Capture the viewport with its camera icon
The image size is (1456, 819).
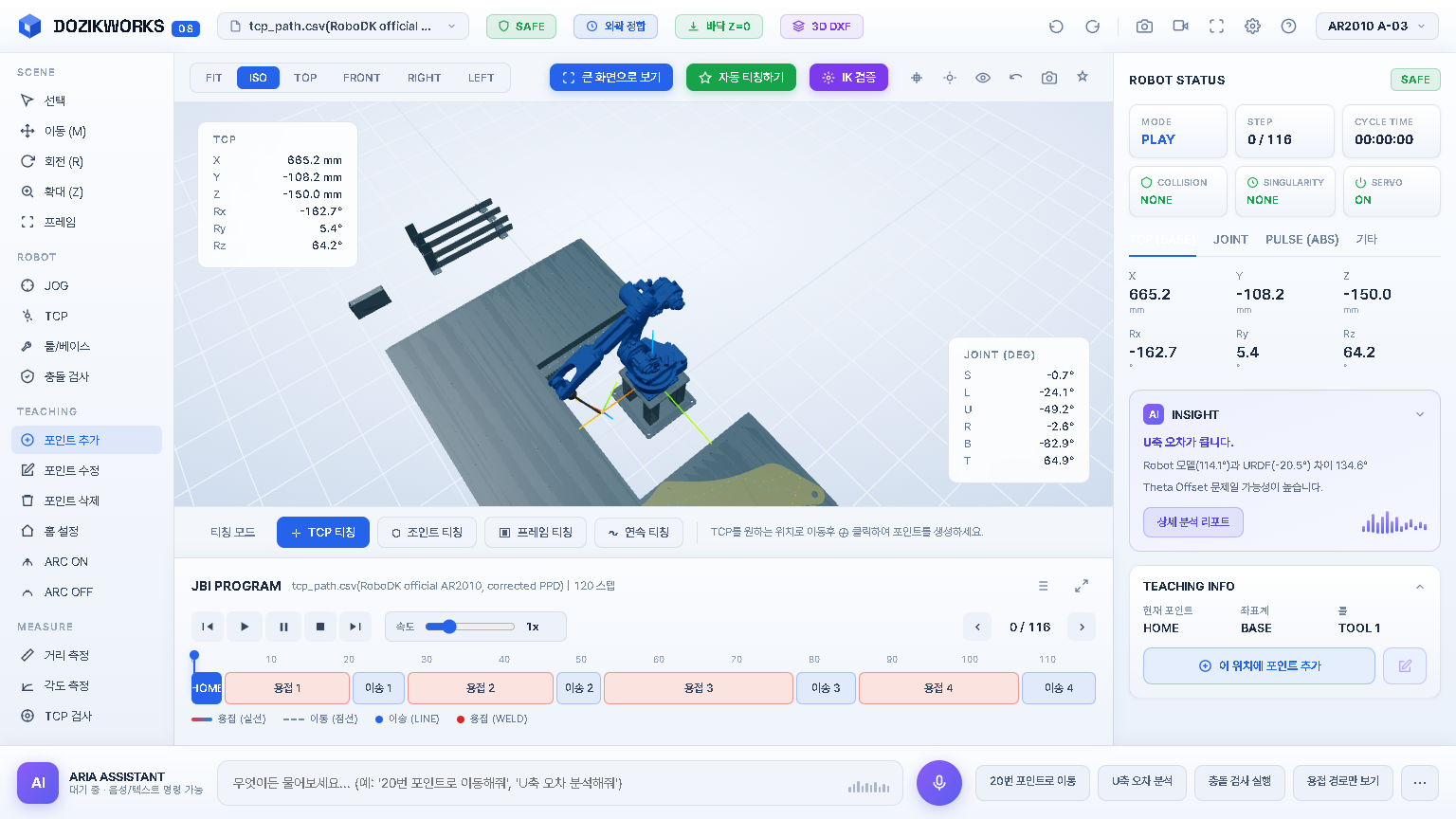click(x=1049, y=78)
